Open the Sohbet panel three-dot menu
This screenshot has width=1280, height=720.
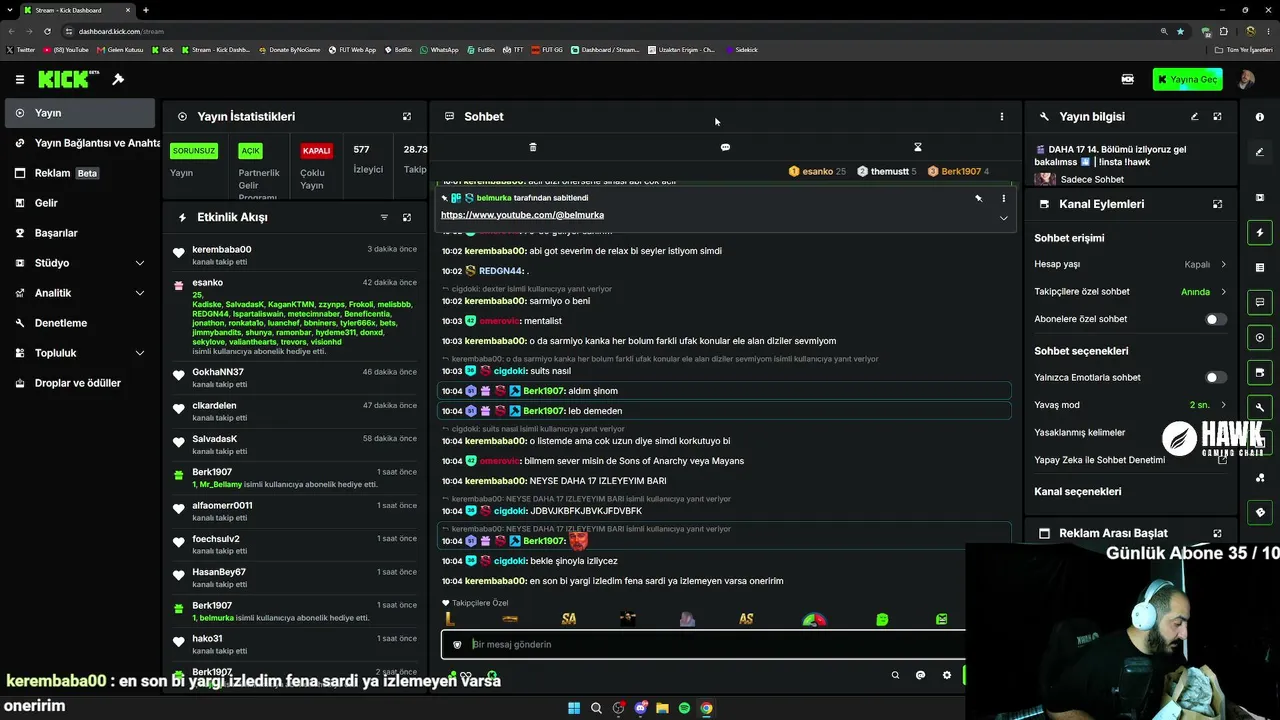[1002, 117]
